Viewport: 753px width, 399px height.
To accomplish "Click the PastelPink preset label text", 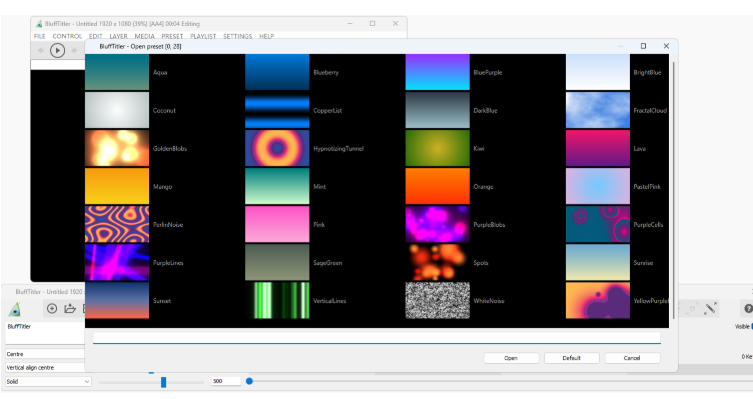I will pos(647,187).
